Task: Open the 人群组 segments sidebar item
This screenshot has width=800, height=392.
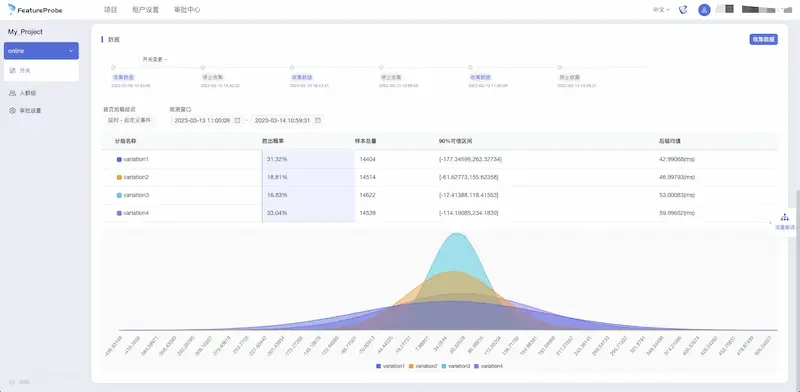Action: click(23, 93)
